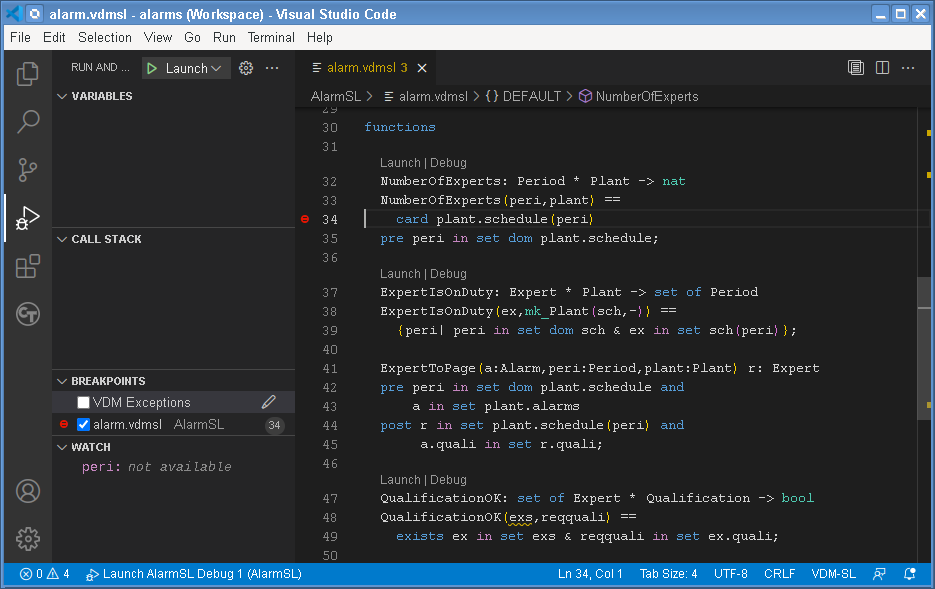Open the Search sidebar icon

(x=27, y=121)
